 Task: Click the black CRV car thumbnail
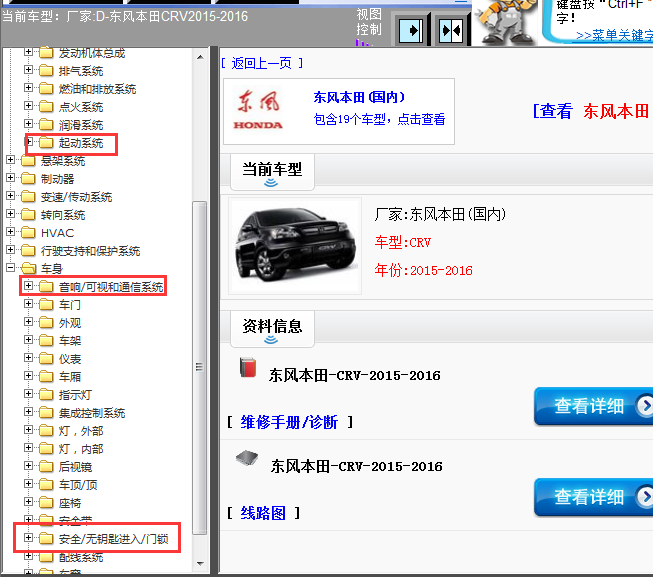[295, 246]
